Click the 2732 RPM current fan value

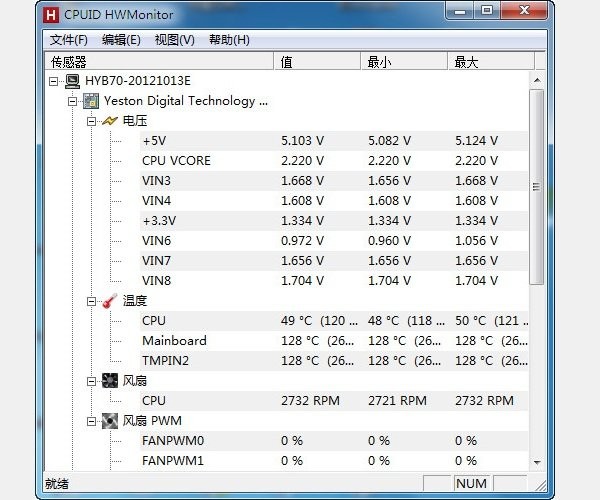[x=310, y=401]
